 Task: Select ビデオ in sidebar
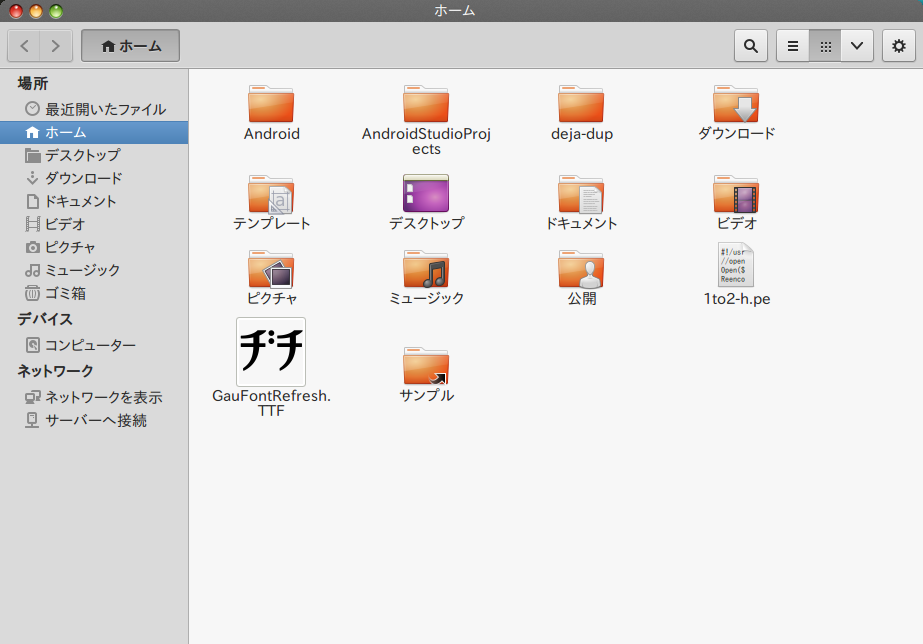[x=94, y=224]
